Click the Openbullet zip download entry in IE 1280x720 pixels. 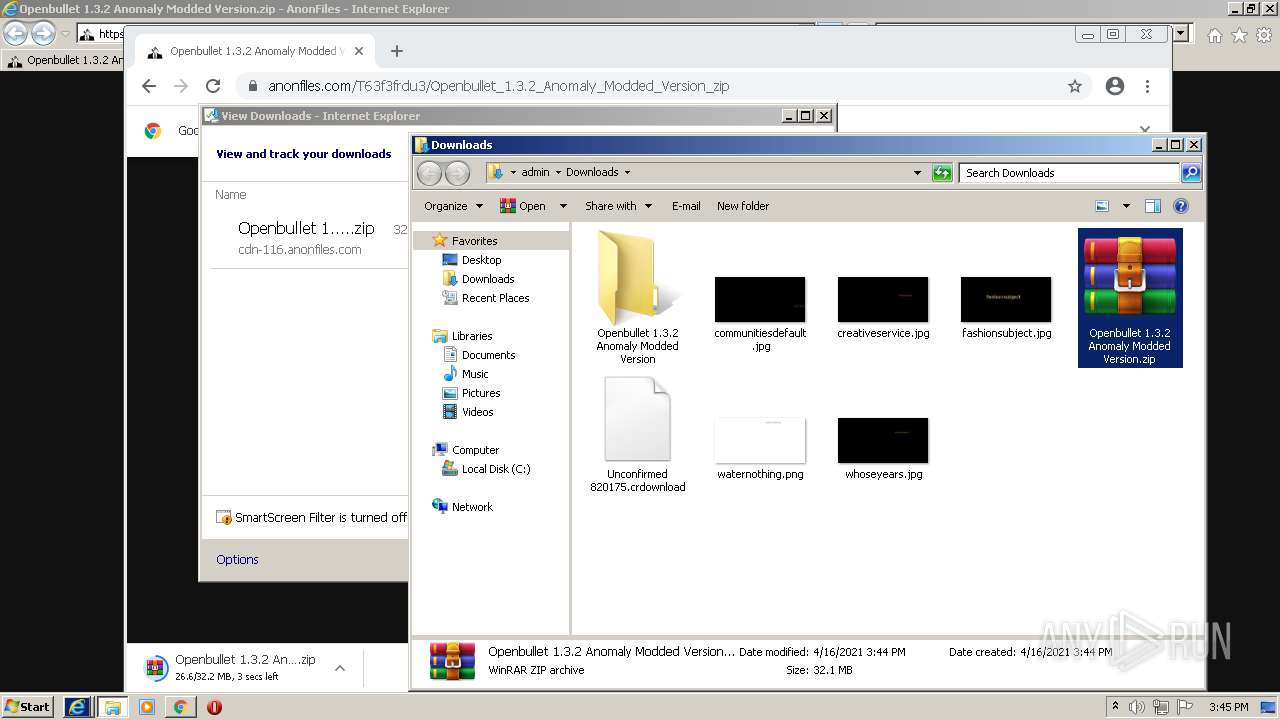[x=306, y=238]
